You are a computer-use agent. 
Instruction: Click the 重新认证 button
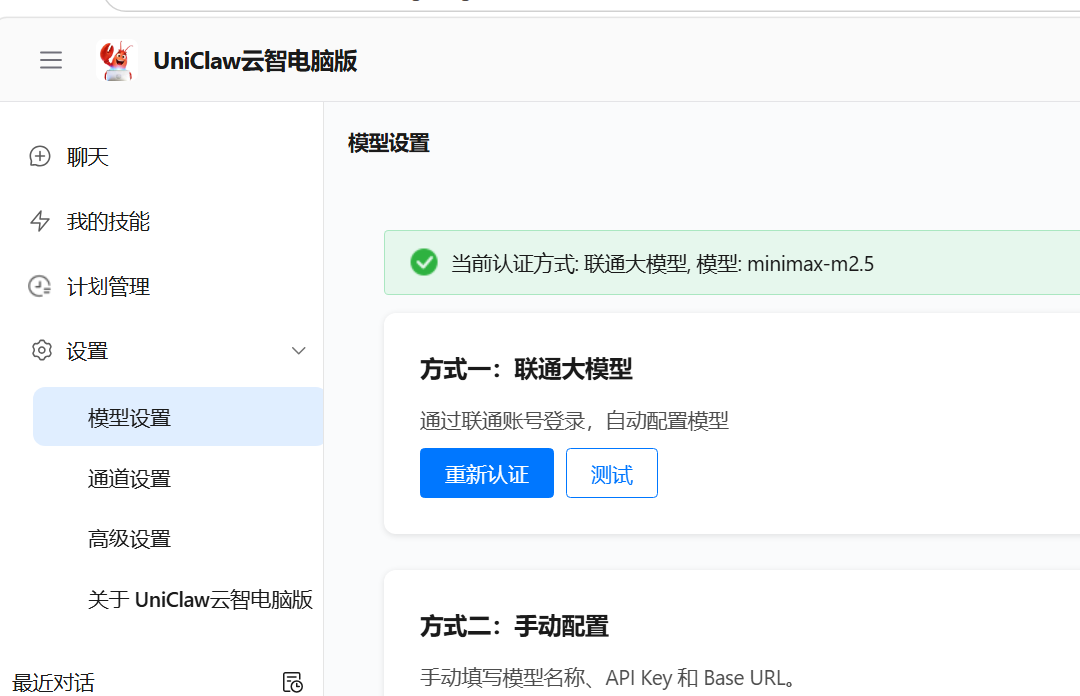click(x=487, y=472)
